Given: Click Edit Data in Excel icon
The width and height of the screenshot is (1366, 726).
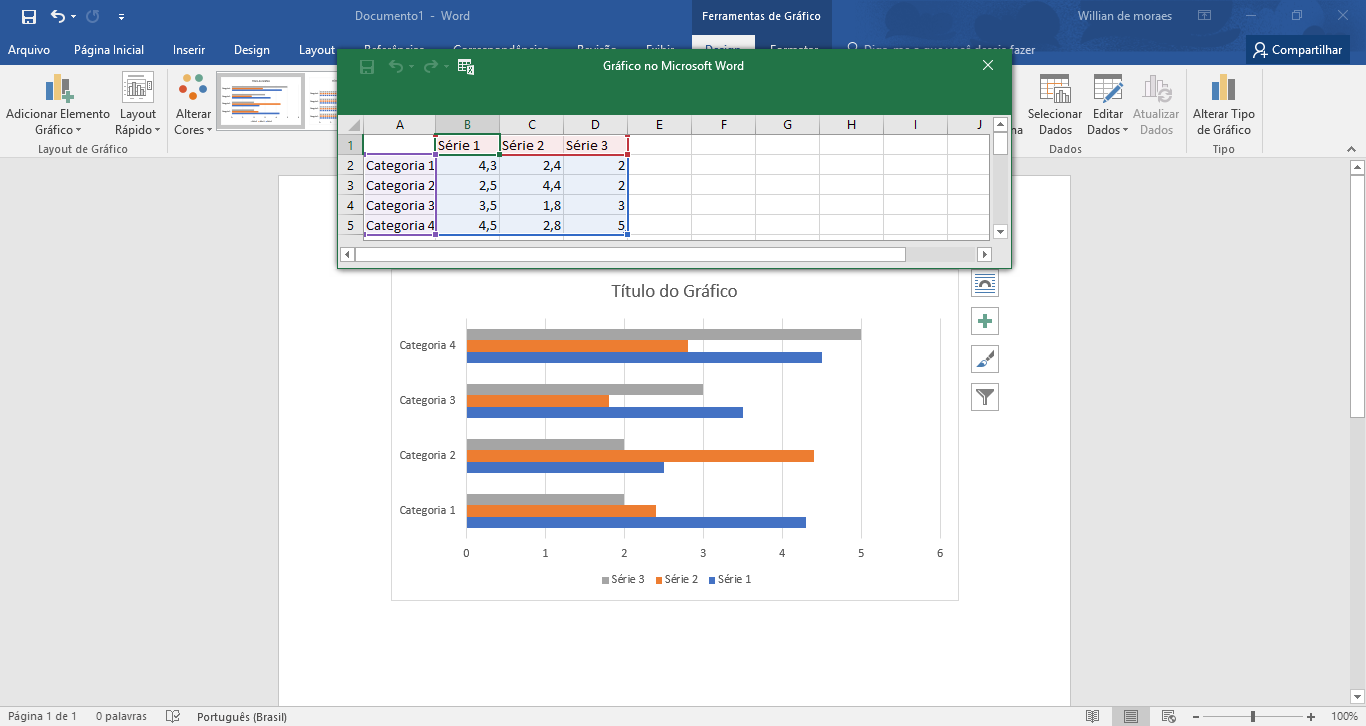Looking at the screenshot, I should point(465,66).
